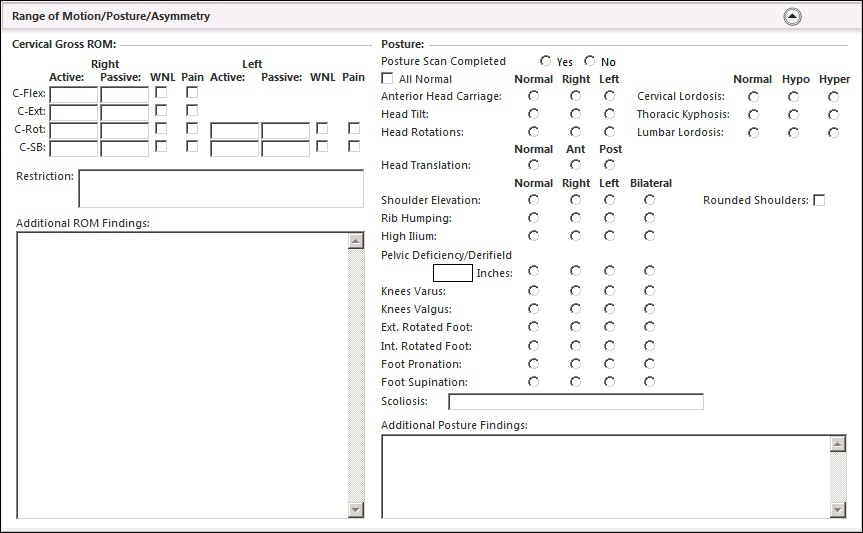
Task: Check the C-Flex WNL checkbox
Action: tap(161, 93)
